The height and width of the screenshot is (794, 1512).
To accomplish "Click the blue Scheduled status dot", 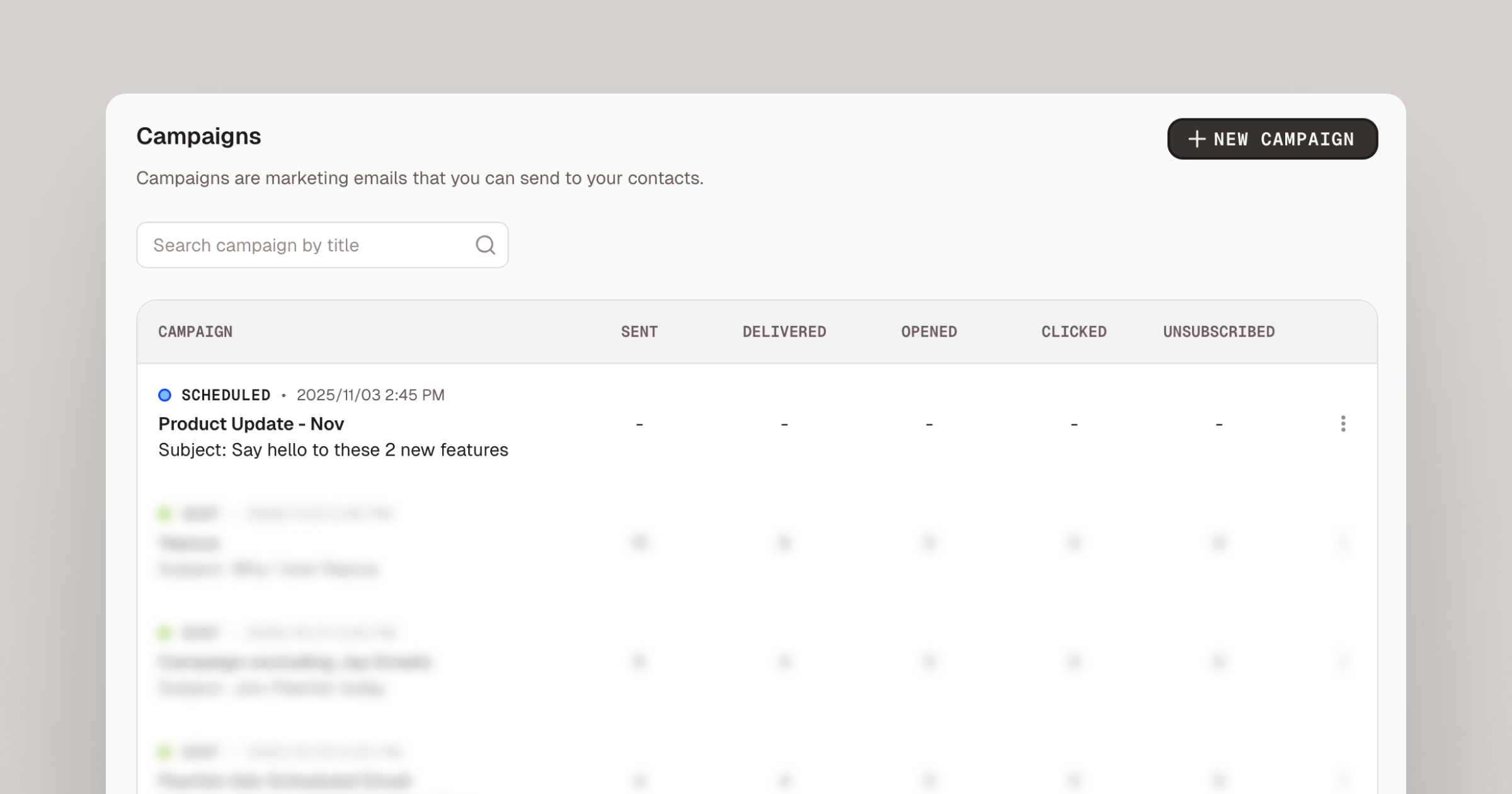I will 164,395.
